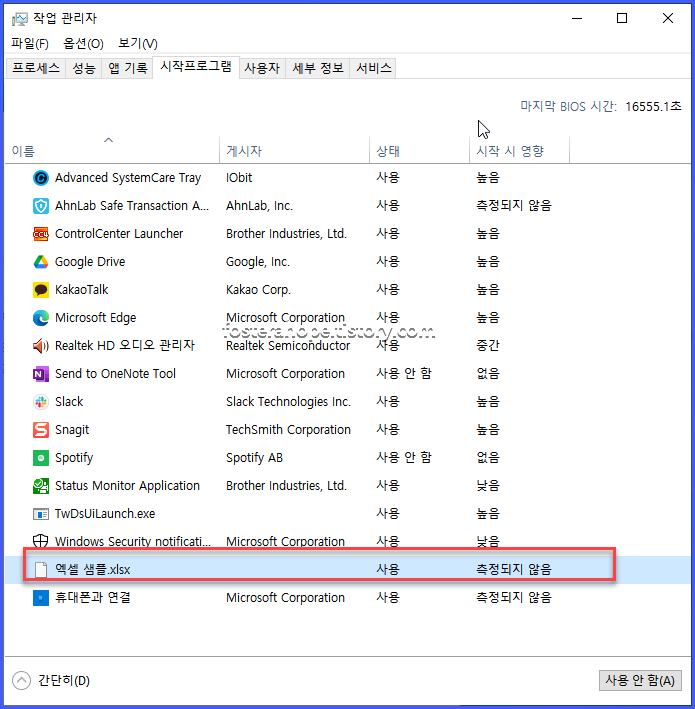Screen dimensions: 695x709
Task: Open the 파일(F) menu
Action: click(x=30, y=43)
